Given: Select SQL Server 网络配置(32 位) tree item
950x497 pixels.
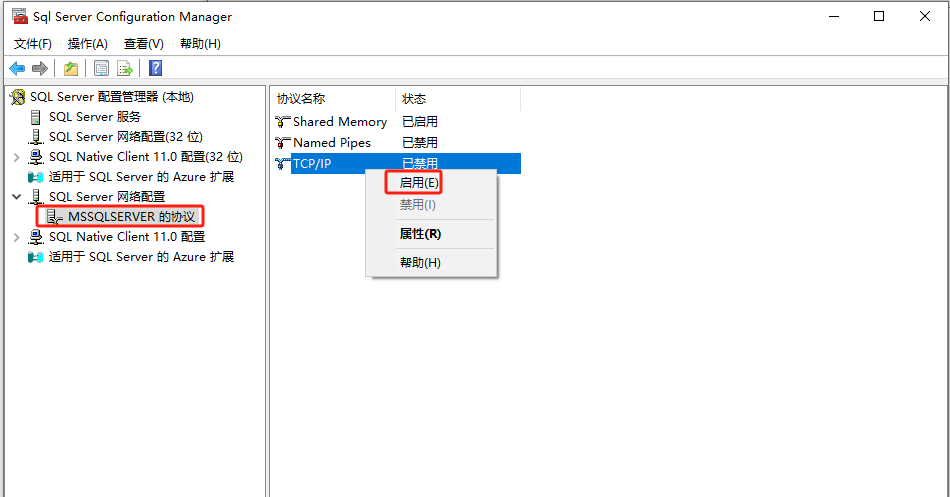Looking at the screenshot, I should pyautogui.click(x=125, y=137).
